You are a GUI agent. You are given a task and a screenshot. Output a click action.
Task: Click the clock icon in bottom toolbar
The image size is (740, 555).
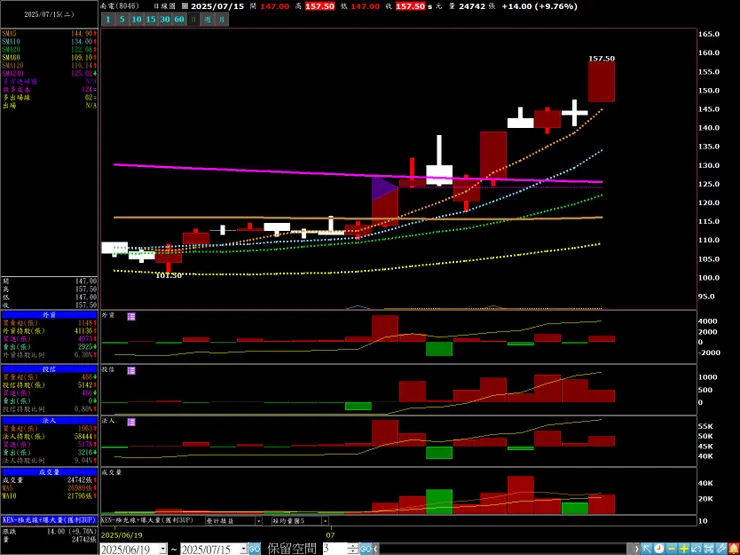659,549
